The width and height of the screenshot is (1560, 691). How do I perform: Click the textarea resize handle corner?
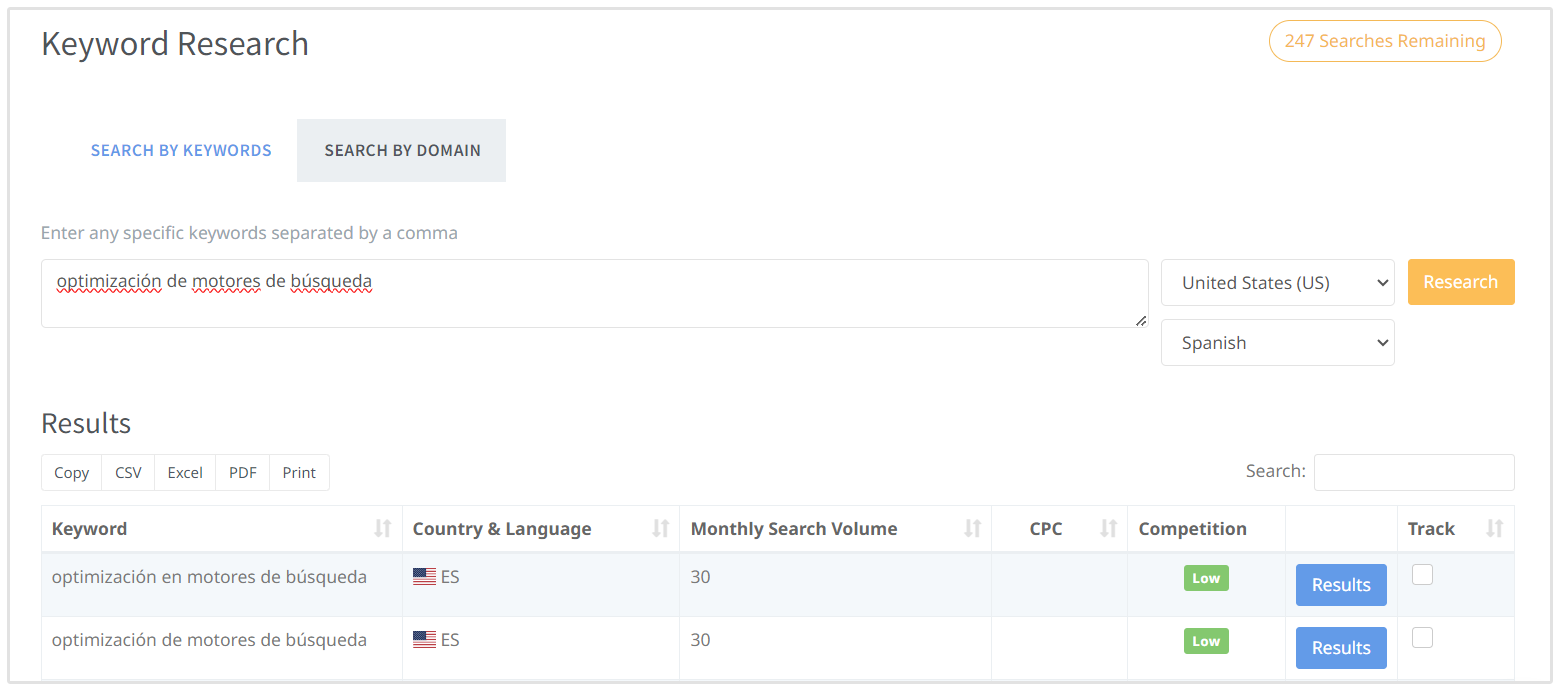pyautogui.click(x=1141, y=320)
